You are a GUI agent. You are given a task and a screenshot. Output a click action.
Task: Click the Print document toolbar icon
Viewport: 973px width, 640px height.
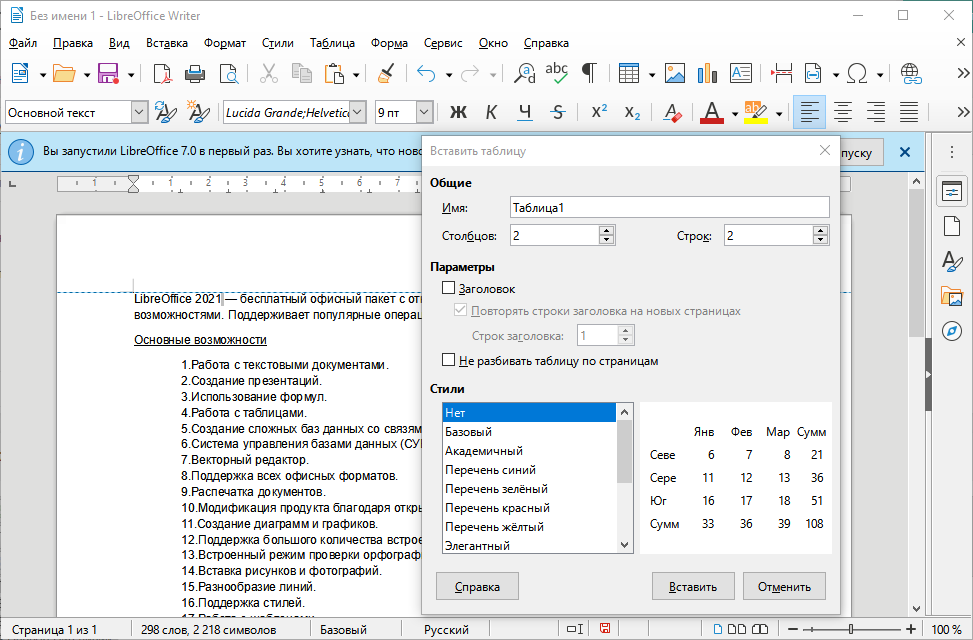[x=196, y=73]
